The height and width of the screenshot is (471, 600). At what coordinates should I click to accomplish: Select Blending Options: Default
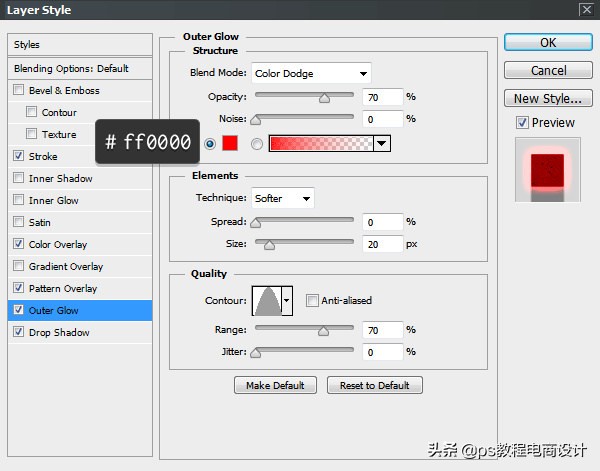(x=80, y=68)
